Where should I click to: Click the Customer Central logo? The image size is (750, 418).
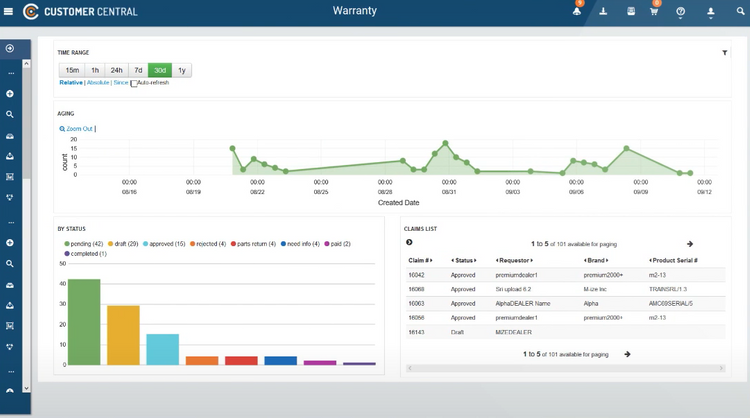coord(80,11)
